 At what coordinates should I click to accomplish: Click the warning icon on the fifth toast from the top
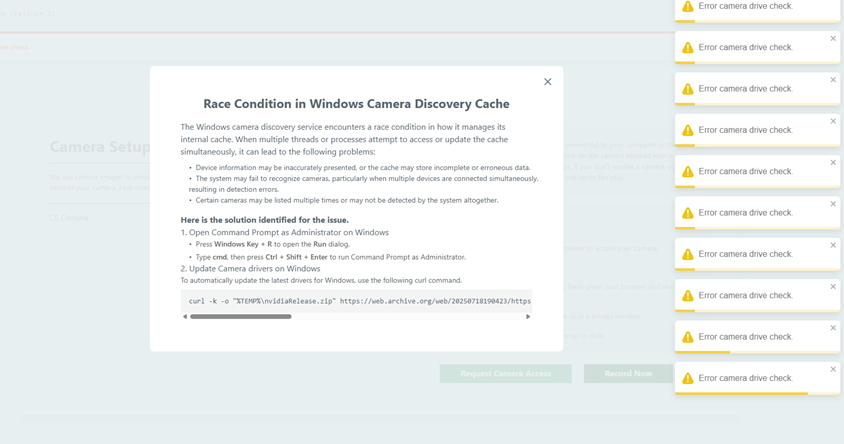click(688, 172)
